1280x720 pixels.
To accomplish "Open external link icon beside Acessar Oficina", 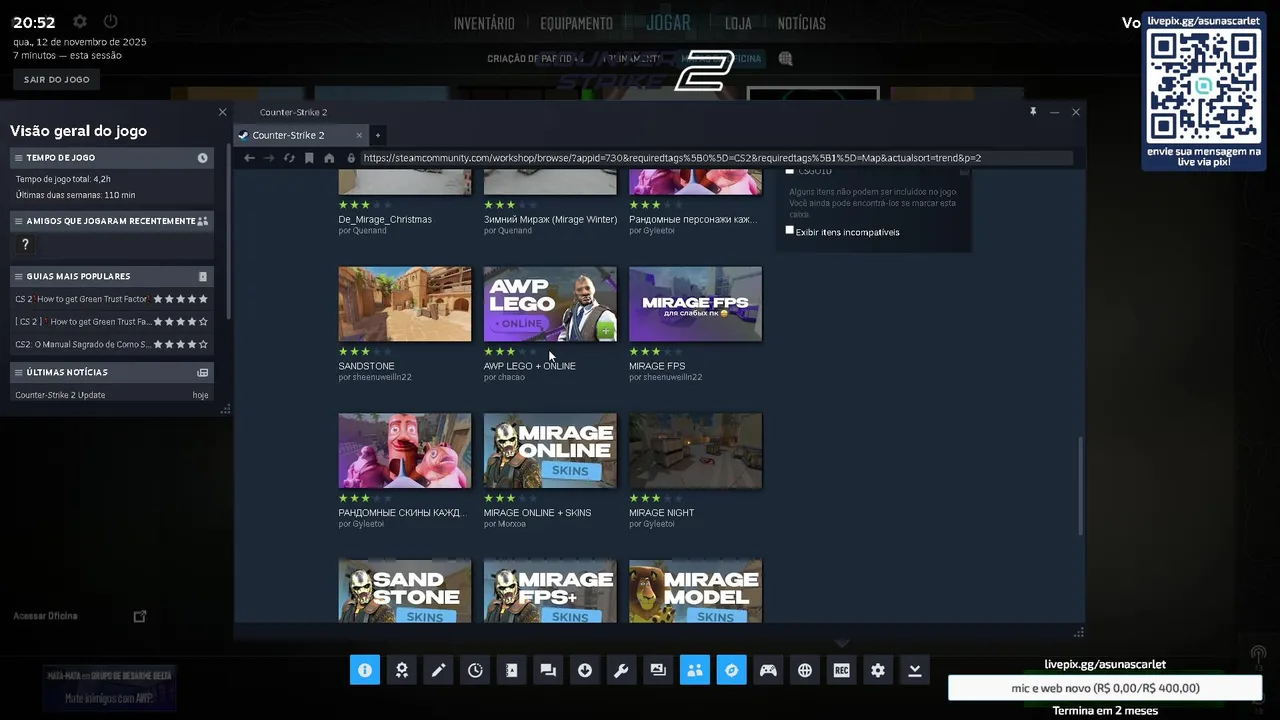I will tap(140, 616).
